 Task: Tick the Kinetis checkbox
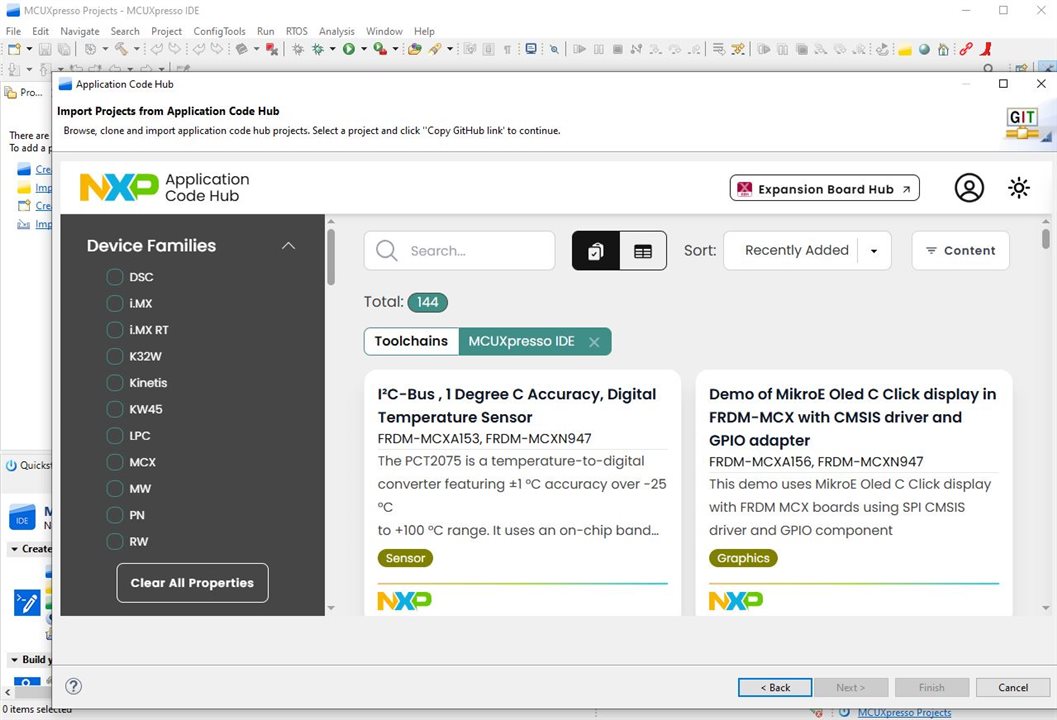[115, 383]
